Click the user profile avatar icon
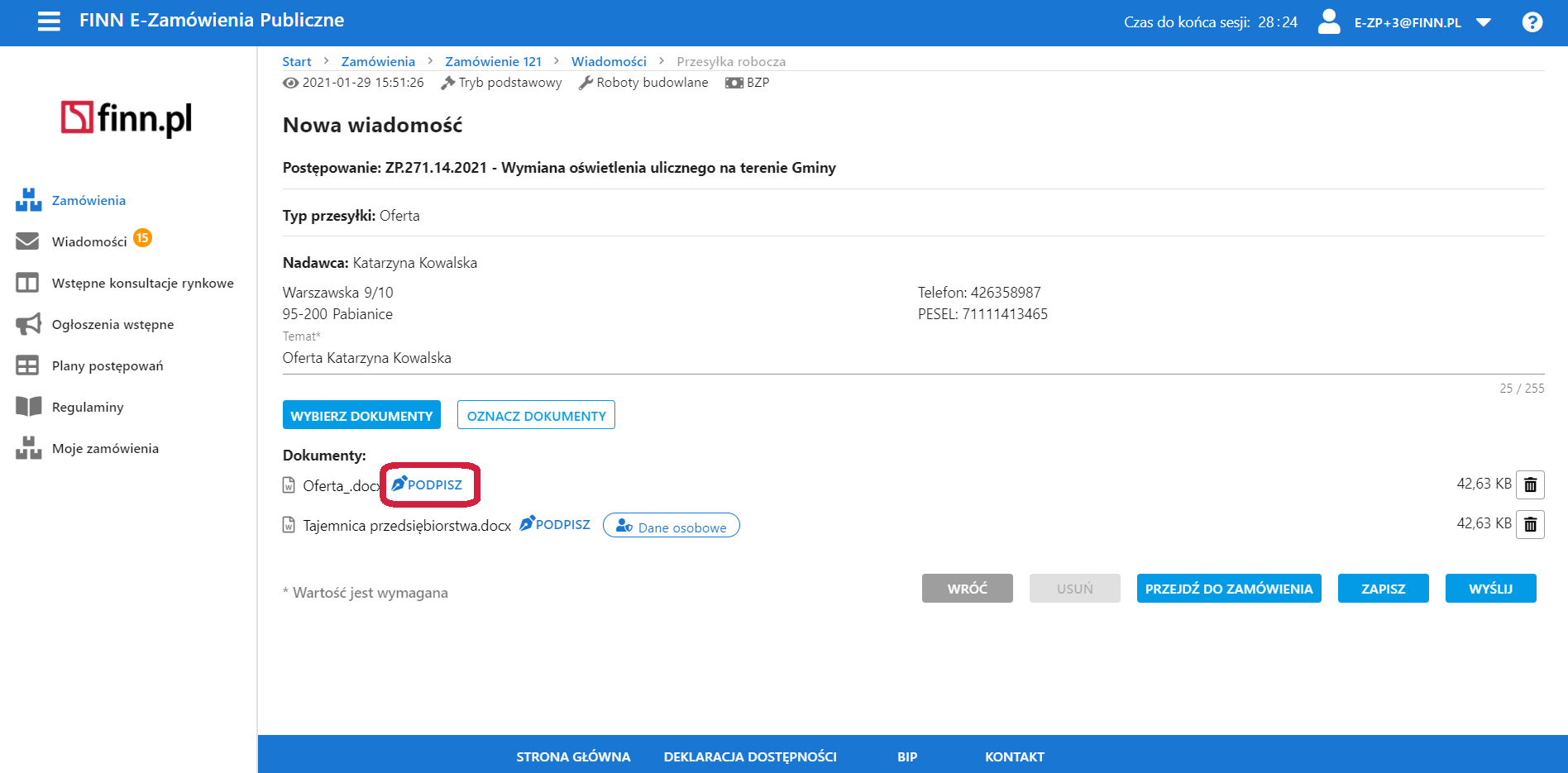The height and width of the screenshot is (773, 1568). 1329,21
